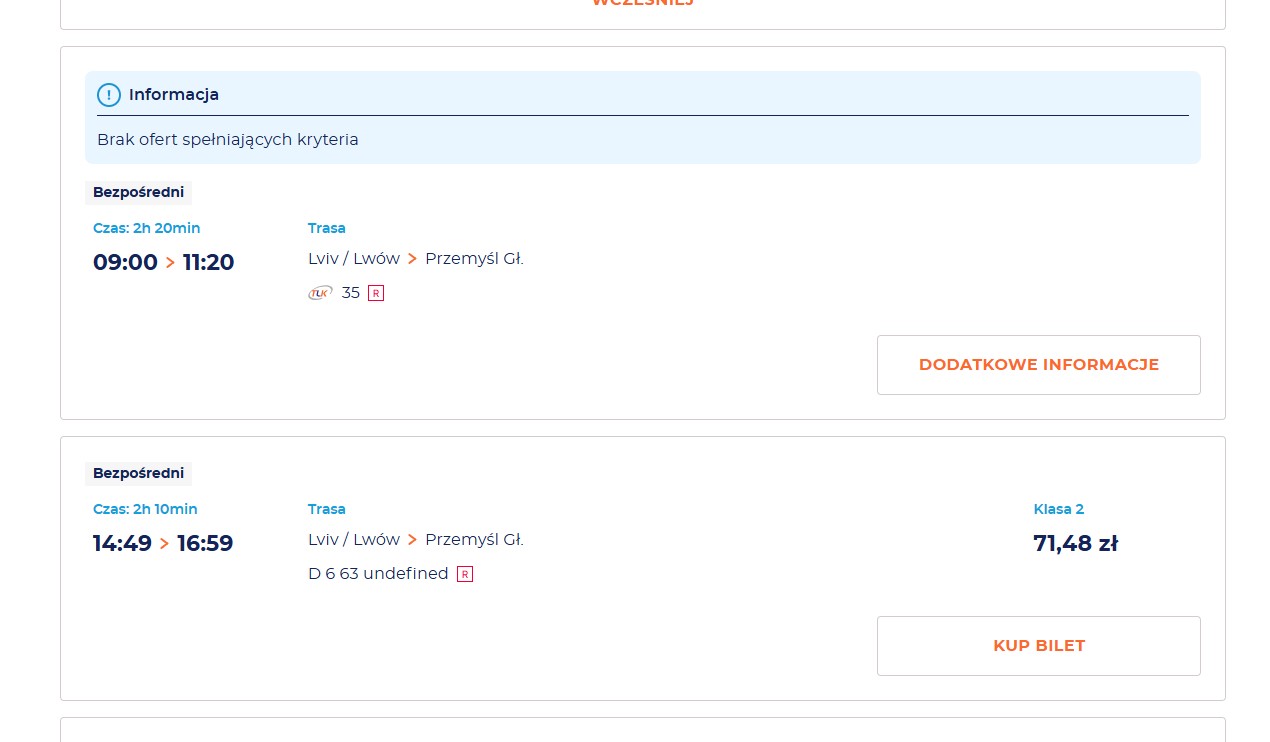Click the route arrow on the 09:00 connection
1270x742 pixels.
412,259
